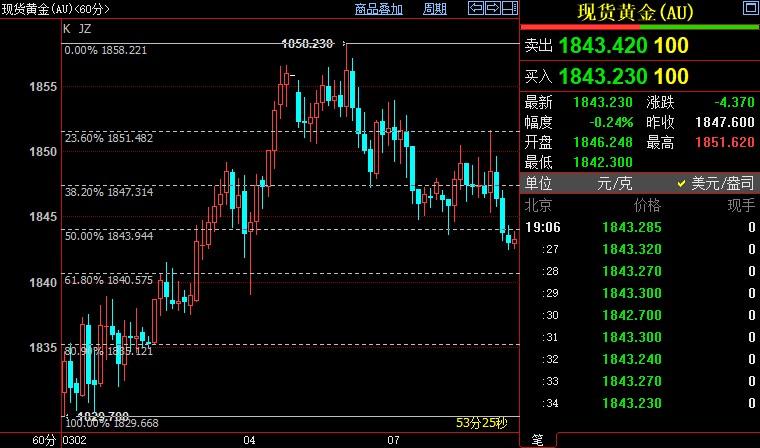This screenshot has height=448, width=760.
Task: Click the left arrow navigation icon
Action: 475,8
